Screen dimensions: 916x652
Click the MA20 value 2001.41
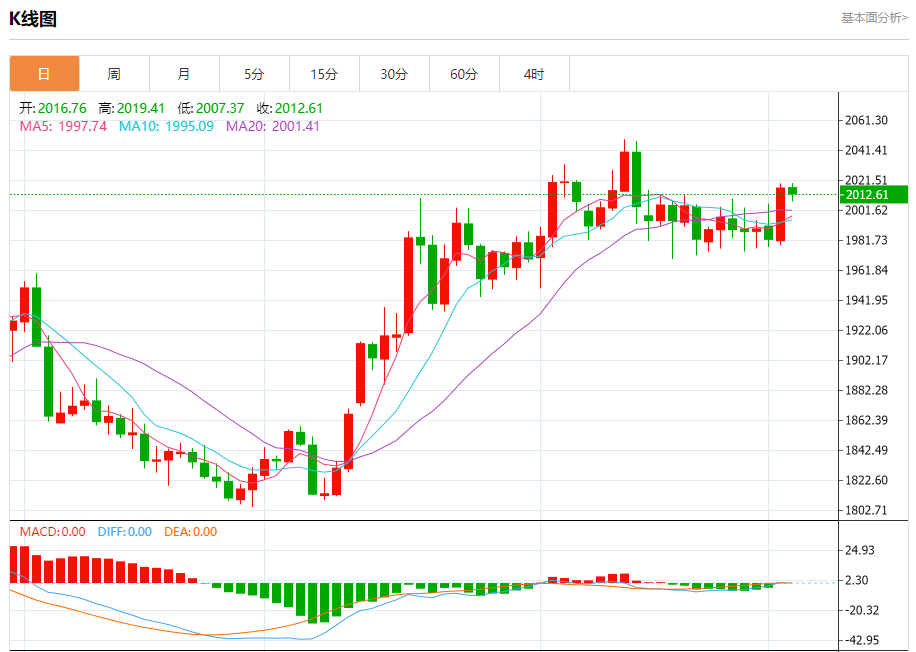pos(296,126)
